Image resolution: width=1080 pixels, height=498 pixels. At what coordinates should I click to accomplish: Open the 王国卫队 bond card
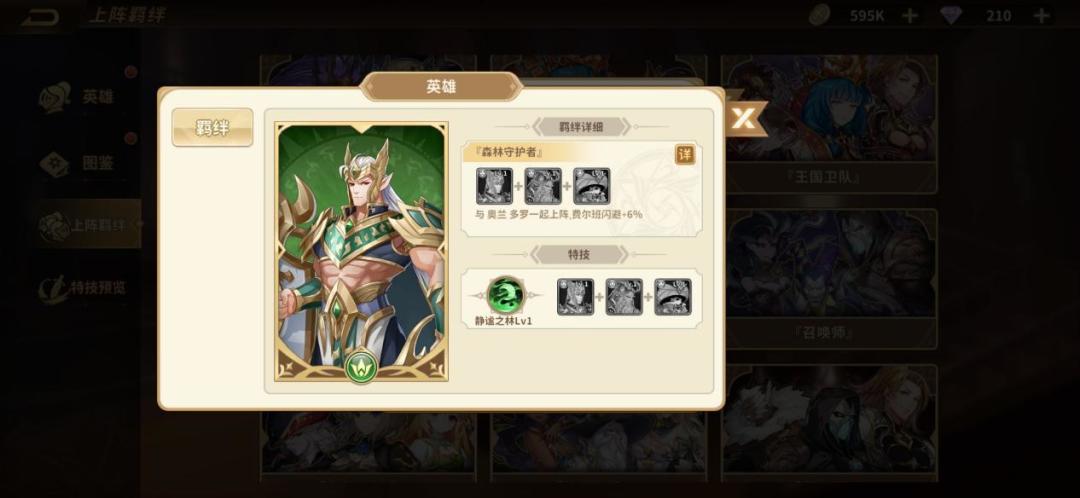829,124
